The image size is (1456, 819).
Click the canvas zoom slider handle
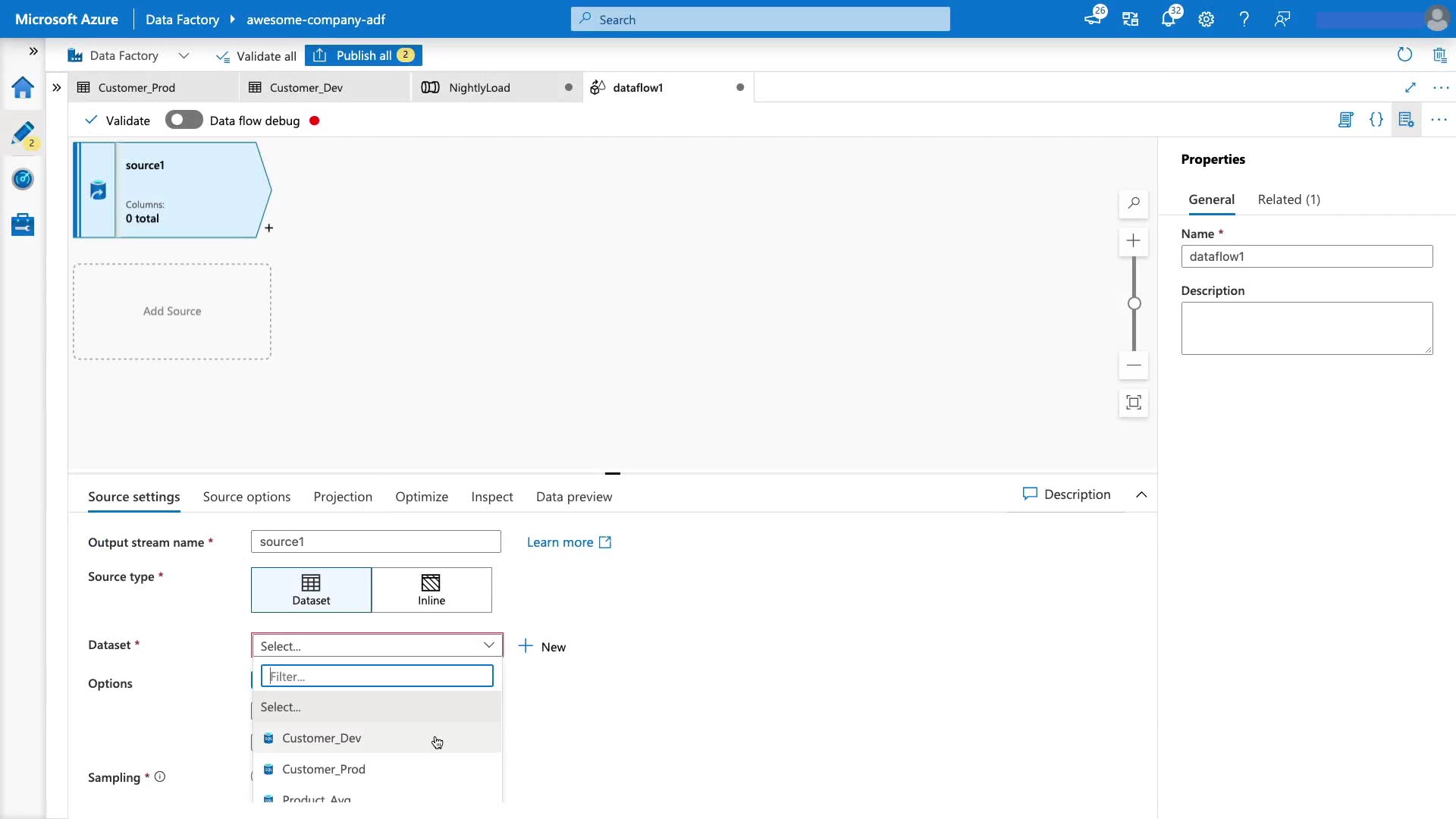pos(1134,303)
